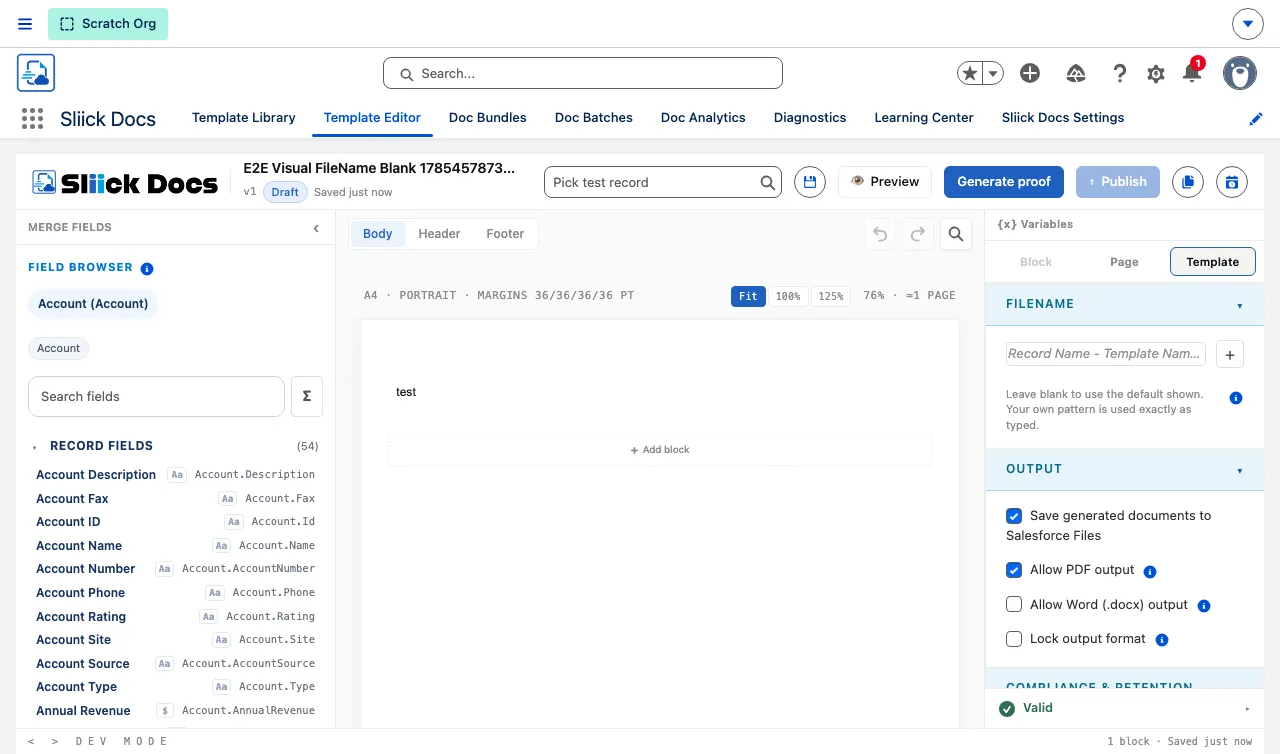Undo the last editor change
Viewport: 1280px width, 754px height.
(880, 234)
